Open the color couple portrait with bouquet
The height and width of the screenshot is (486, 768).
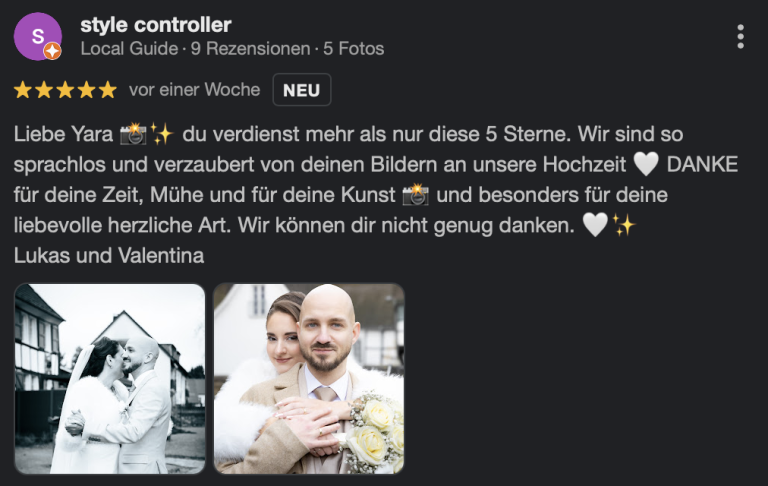click(309, 379)
